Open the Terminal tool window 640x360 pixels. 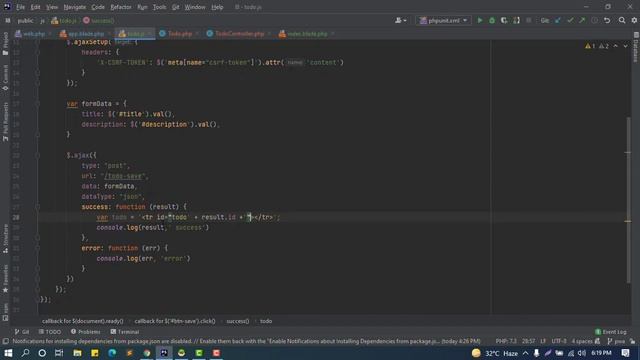(x=125, y=332)
